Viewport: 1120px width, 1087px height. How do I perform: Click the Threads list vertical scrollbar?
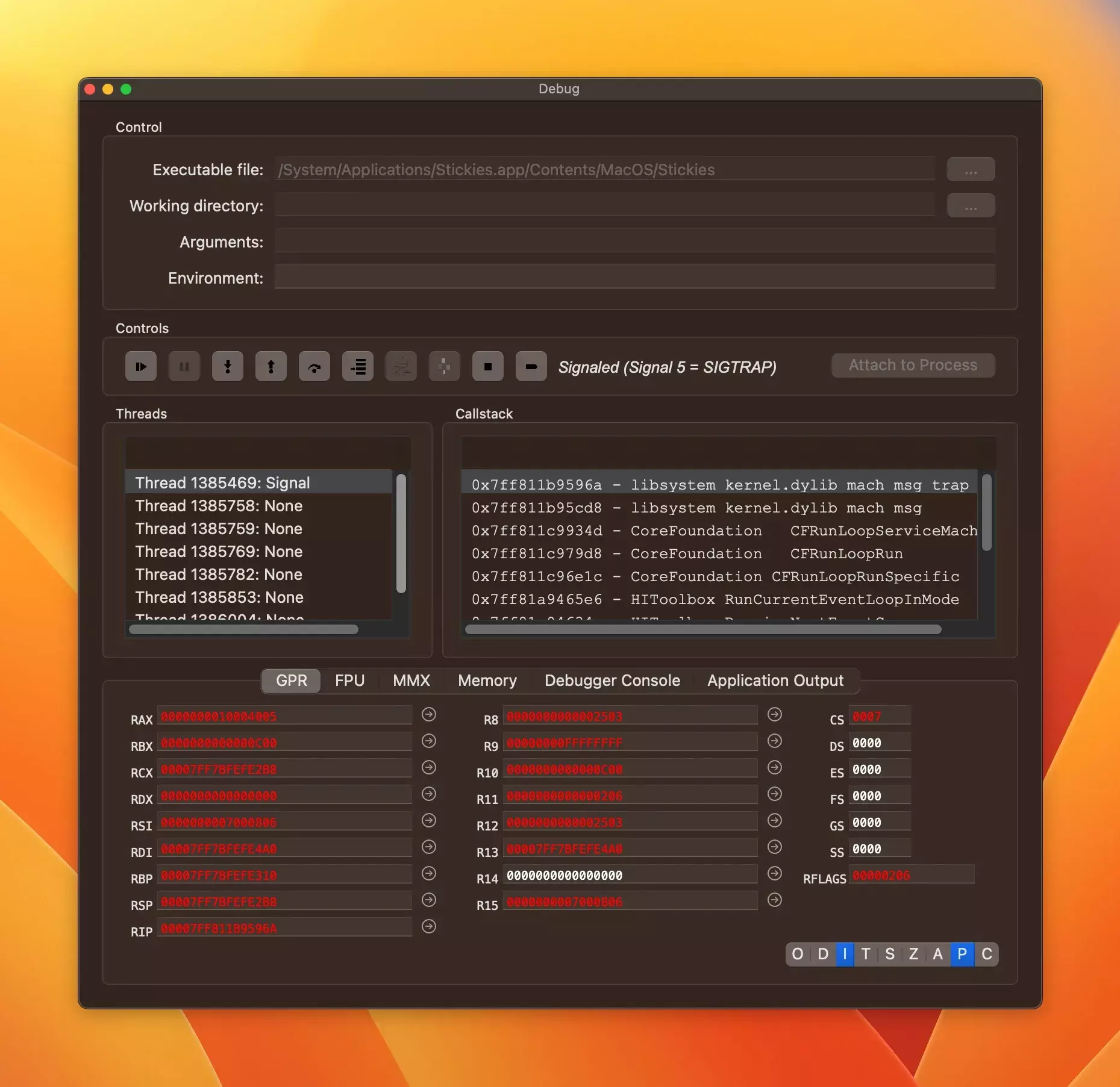point(401,534)
